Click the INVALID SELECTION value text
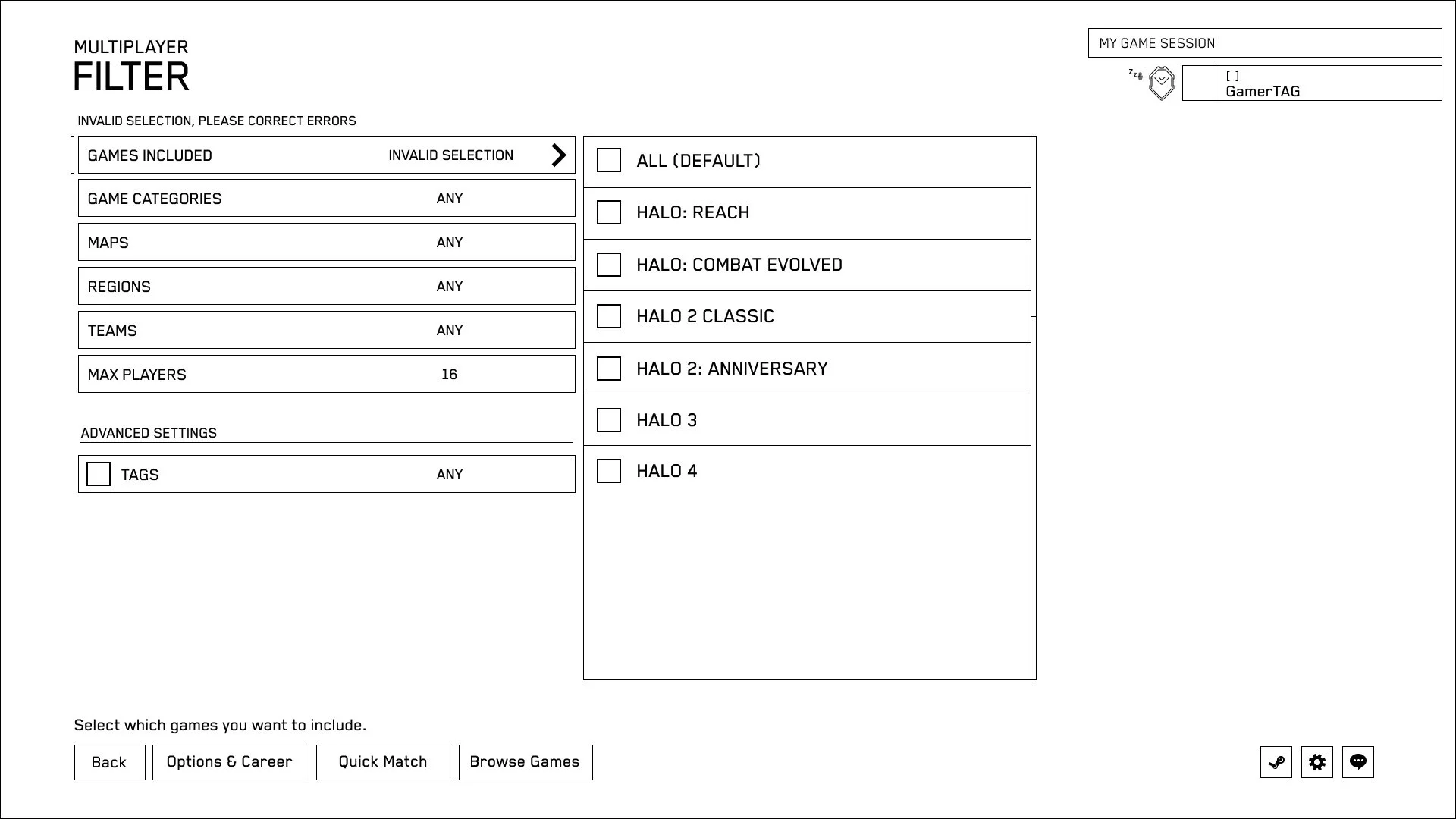 pos(451,155)
